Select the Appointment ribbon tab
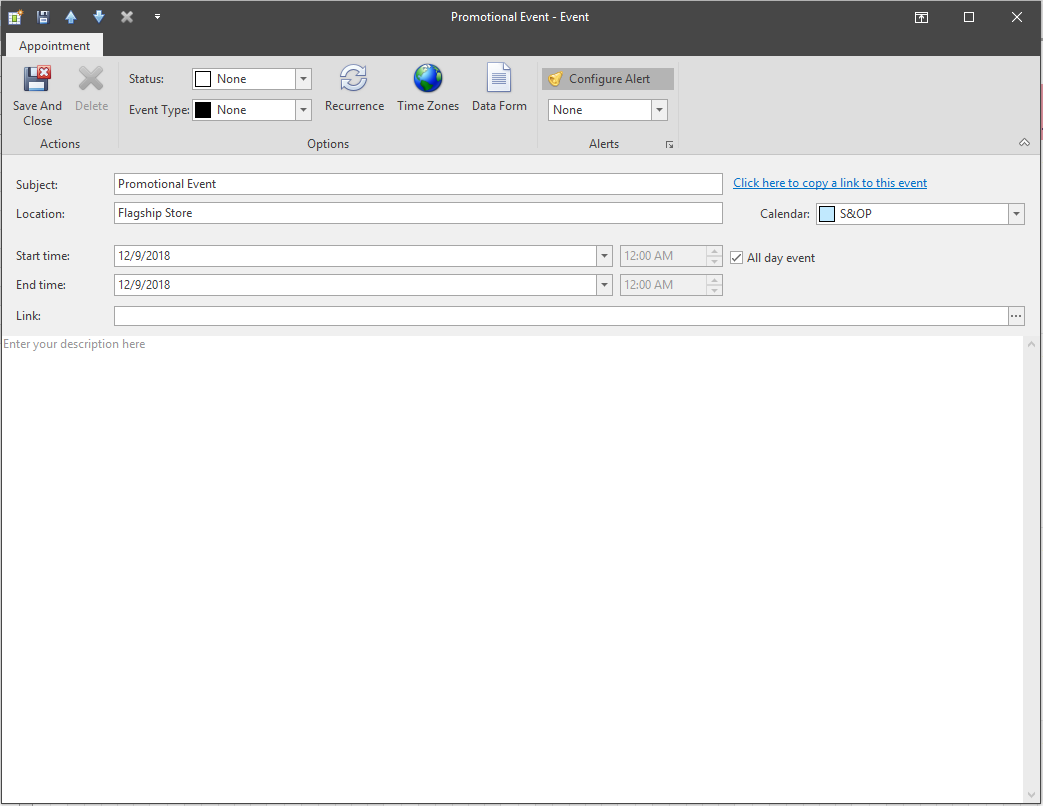The height and width of the screenshot is (806, 1043). click(x=54, y=45)
